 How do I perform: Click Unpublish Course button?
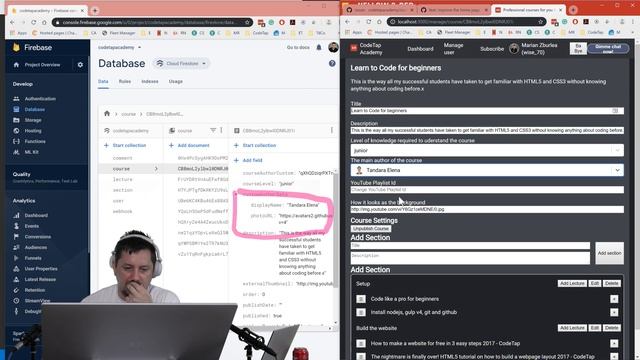pyautogui.click(x=371, y=229)
